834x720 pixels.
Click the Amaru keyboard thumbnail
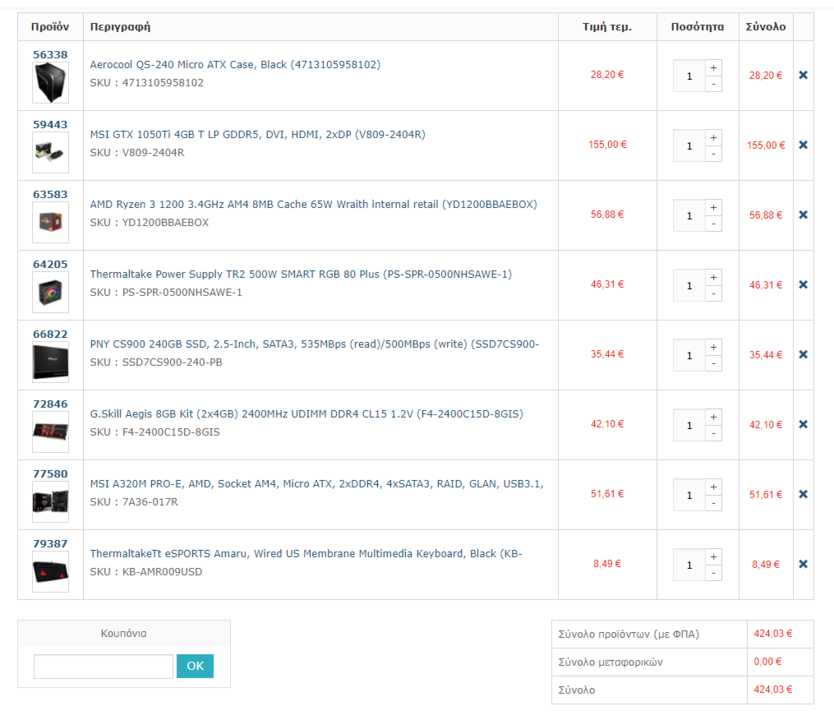point(51,572)
